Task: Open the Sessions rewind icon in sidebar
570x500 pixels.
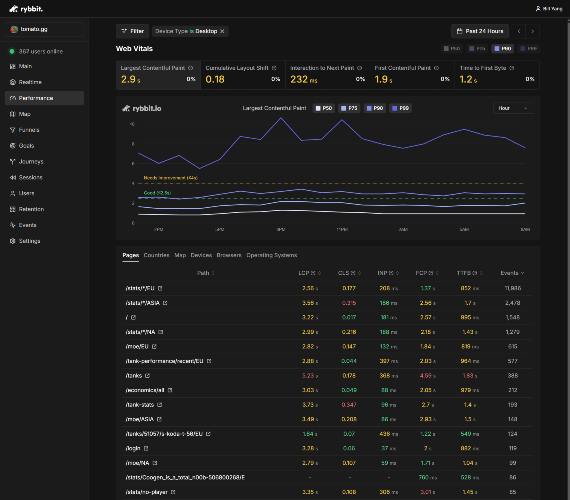Action: click(x=12, y=177)
